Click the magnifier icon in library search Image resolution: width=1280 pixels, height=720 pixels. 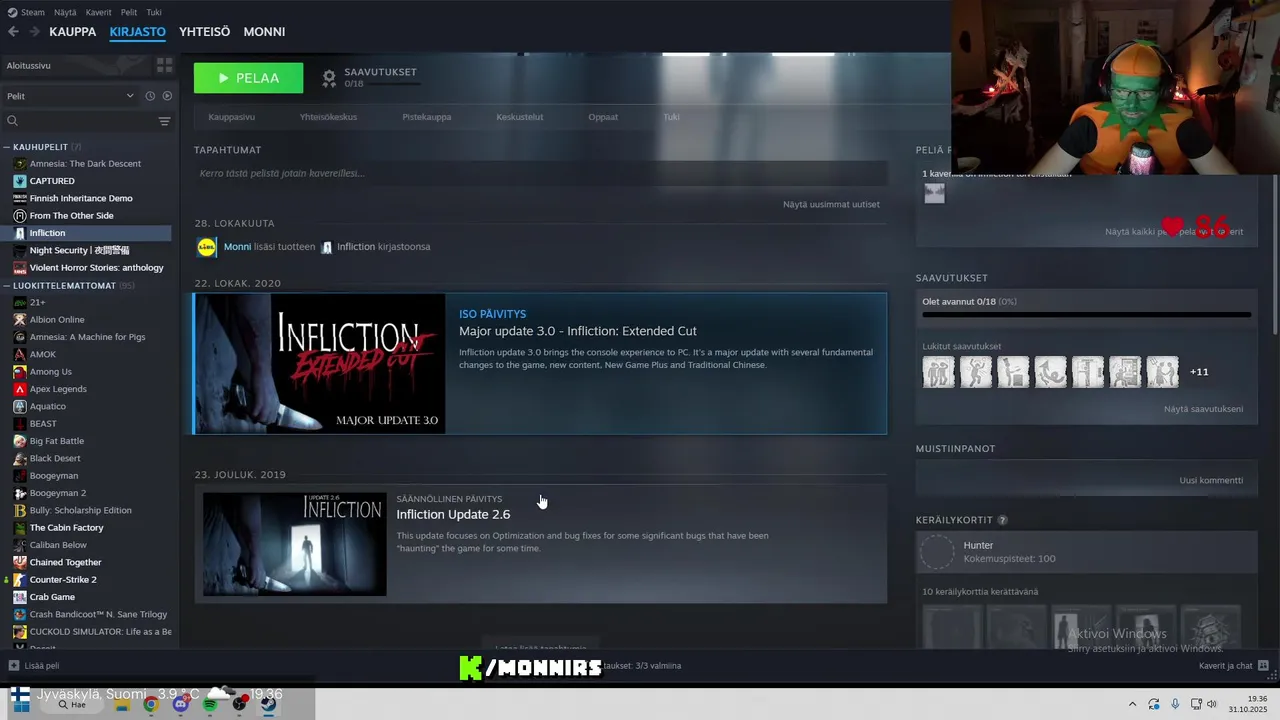click(13, 121)
